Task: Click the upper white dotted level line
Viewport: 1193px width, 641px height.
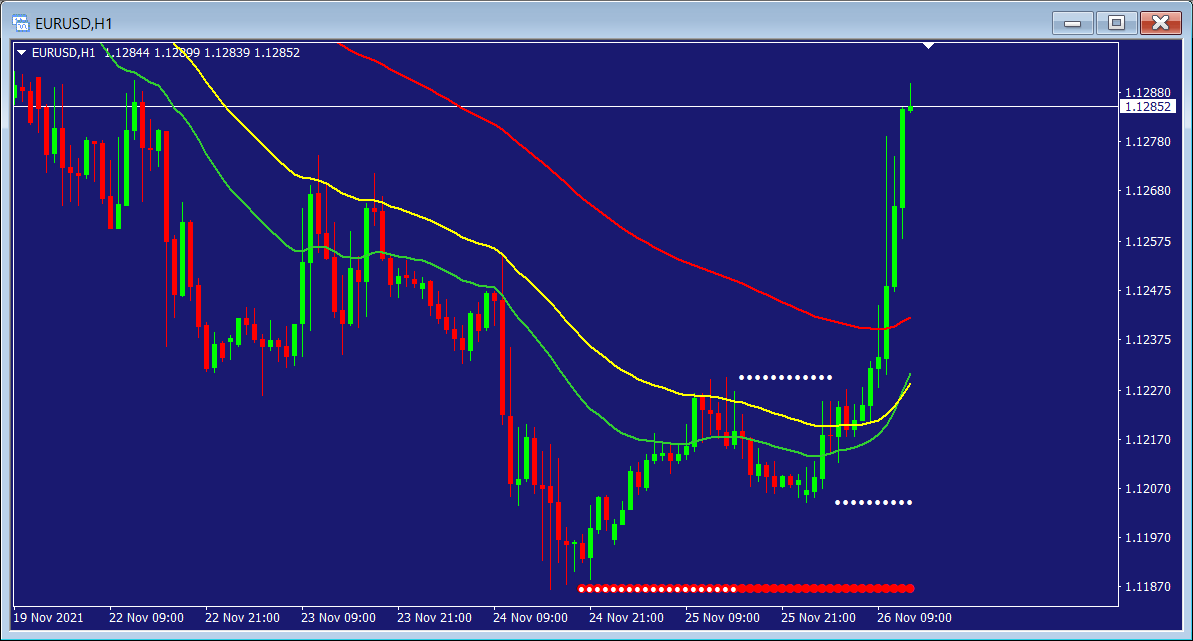Action: (785, 377)
